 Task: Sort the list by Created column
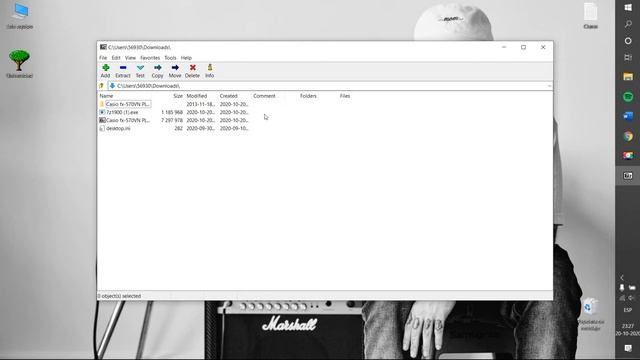tap(229, 96)
